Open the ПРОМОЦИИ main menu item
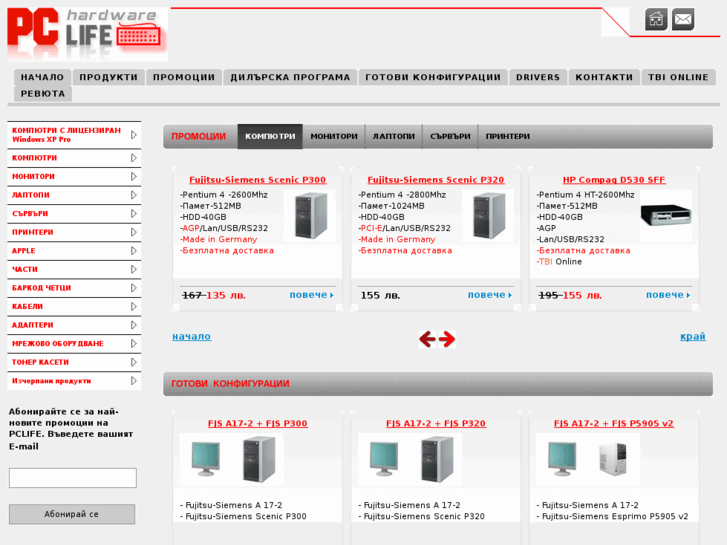Viewport: 727px width, 545px height. pos(184,77)
